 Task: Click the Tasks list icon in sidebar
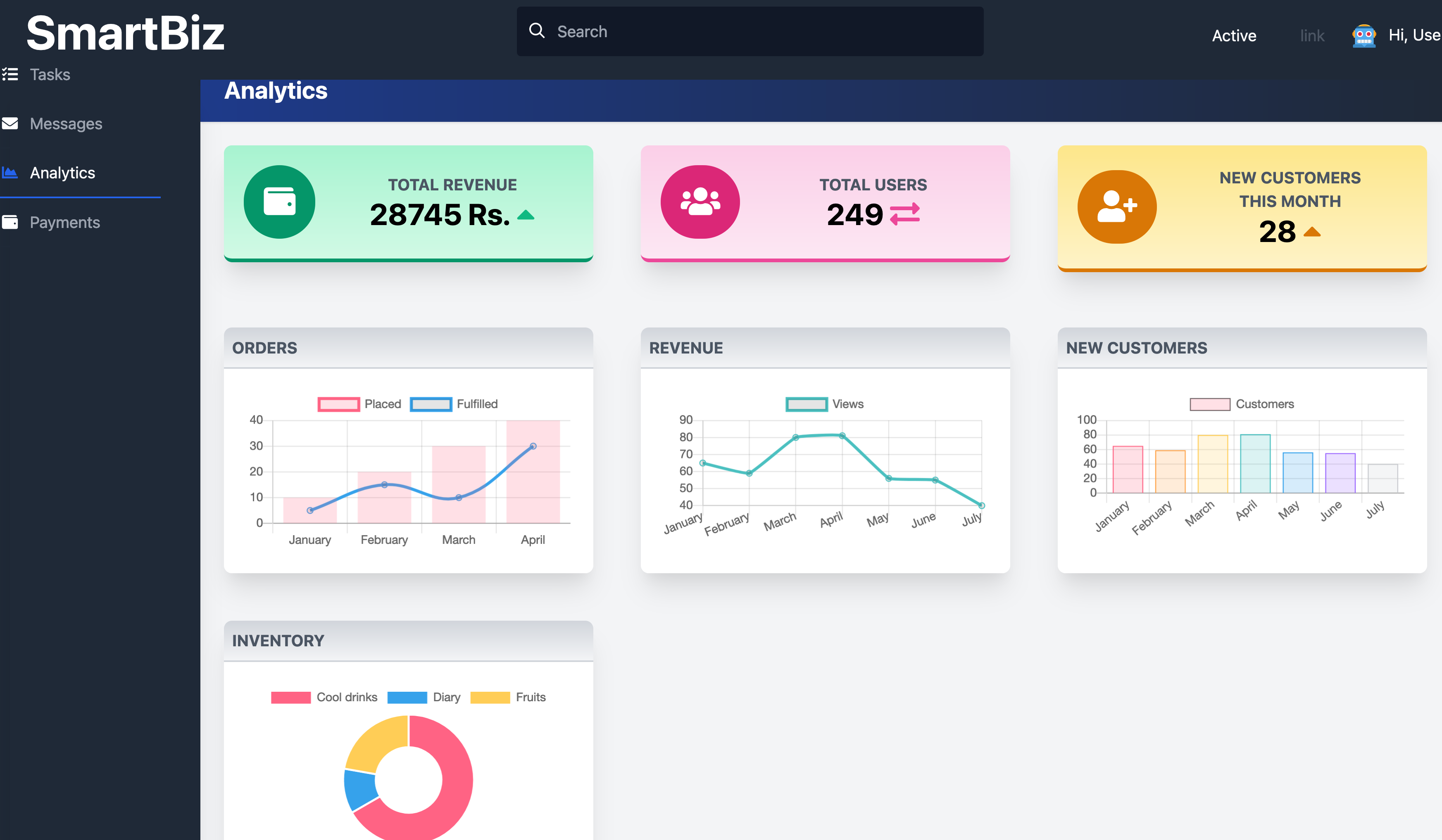pos(10,74)
